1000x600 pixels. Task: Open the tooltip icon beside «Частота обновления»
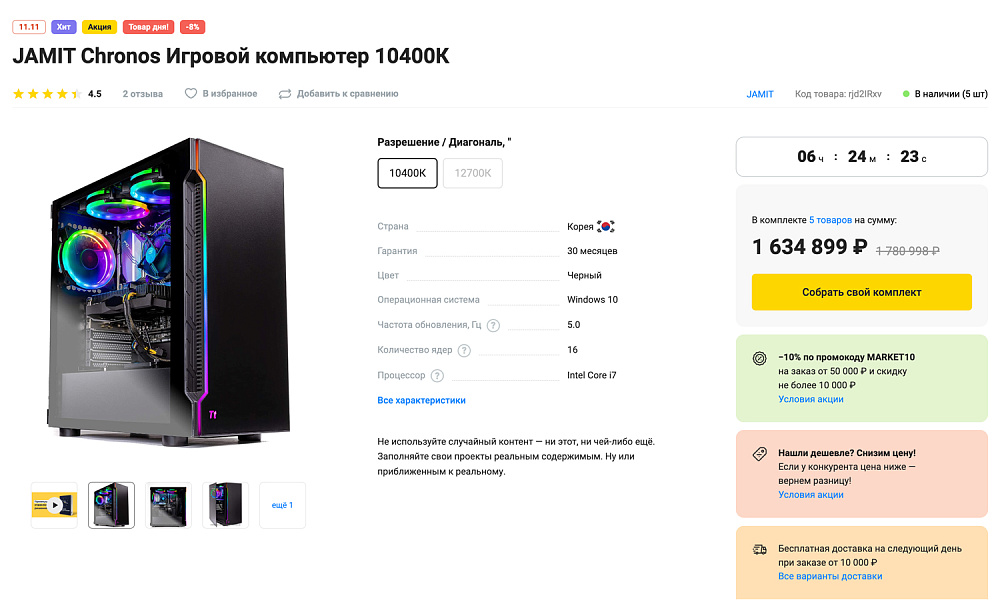point(494,325)
